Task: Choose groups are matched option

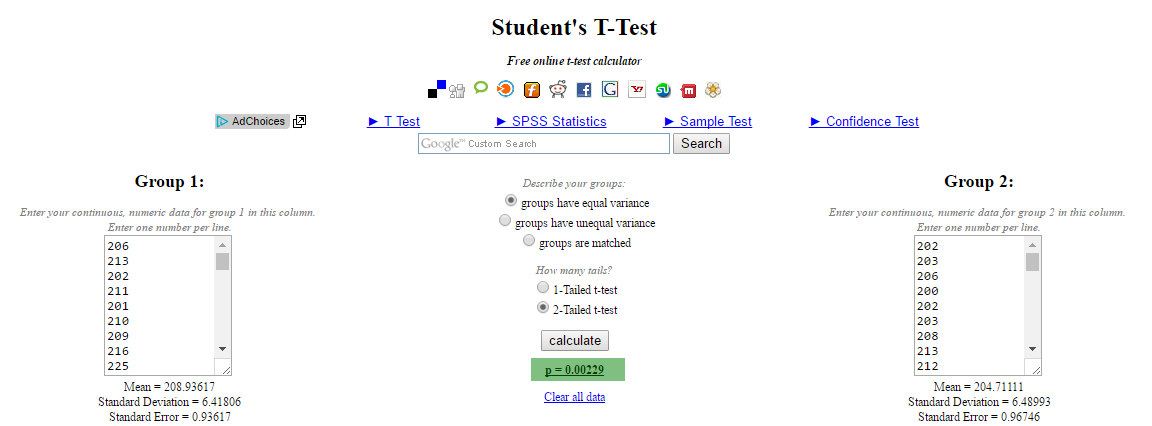Action: point(529,241)
